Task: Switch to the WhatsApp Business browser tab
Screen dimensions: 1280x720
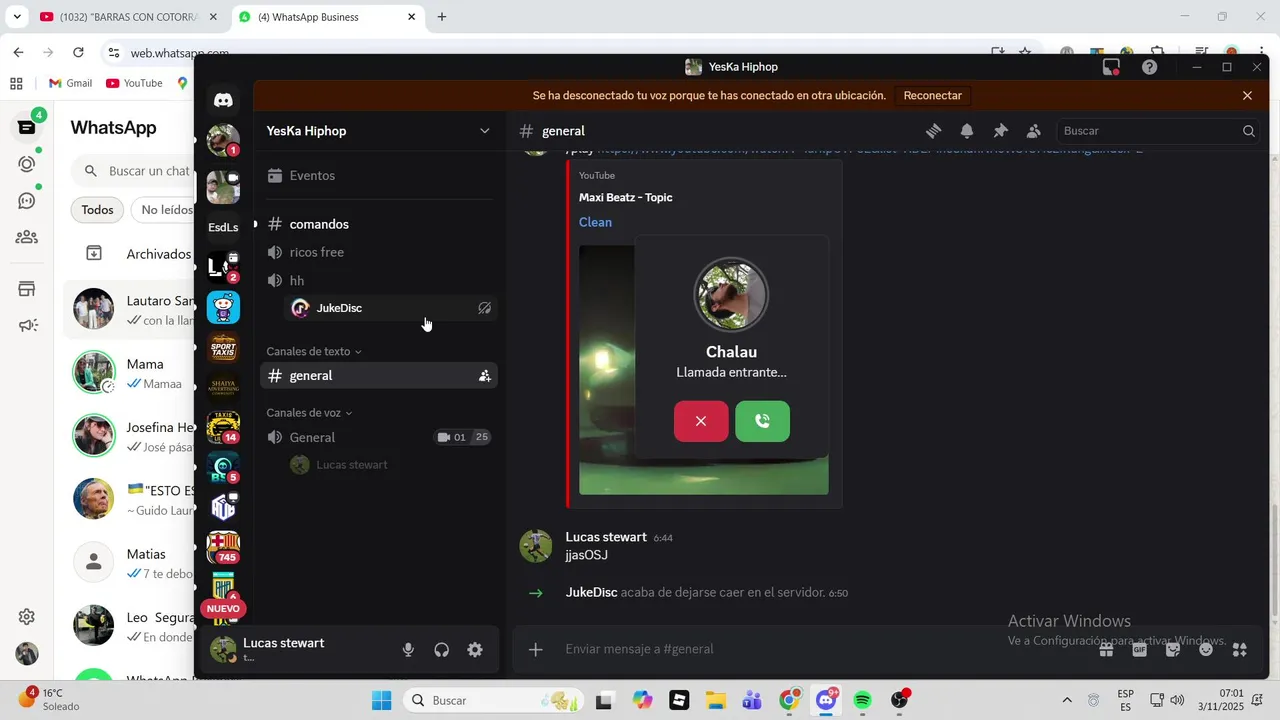Action: point(327,17)
